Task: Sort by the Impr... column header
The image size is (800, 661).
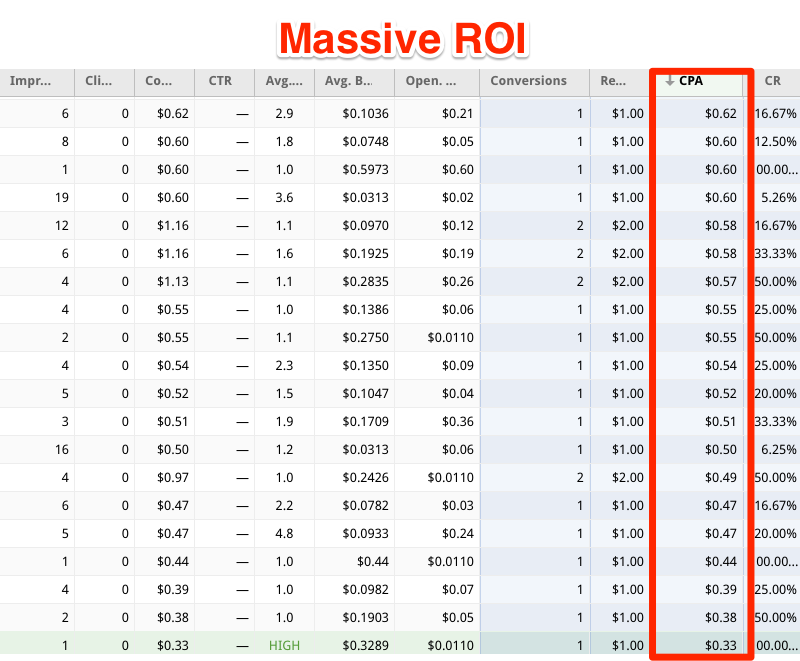Action: [37, 82]
